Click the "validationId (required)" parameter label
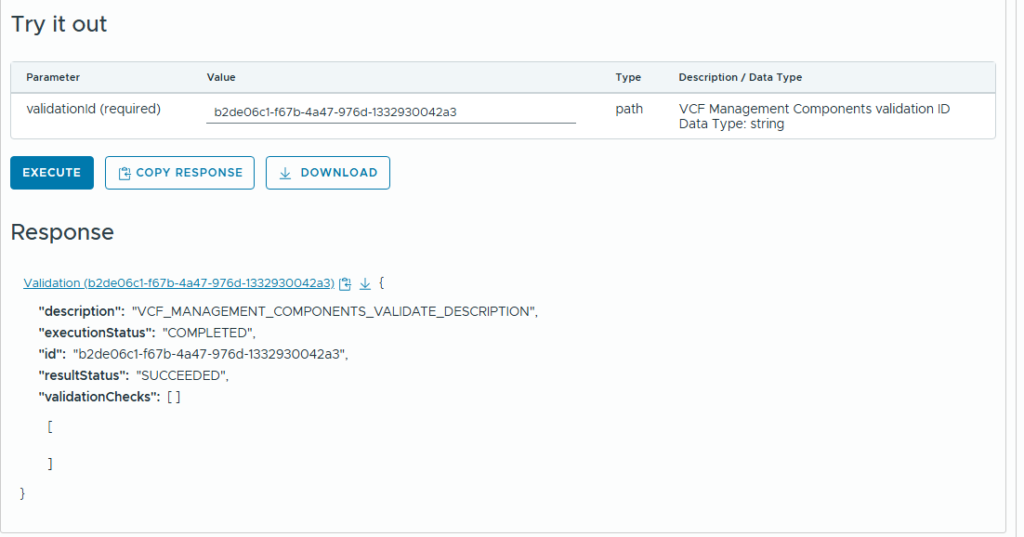 (x=93, y=109)
